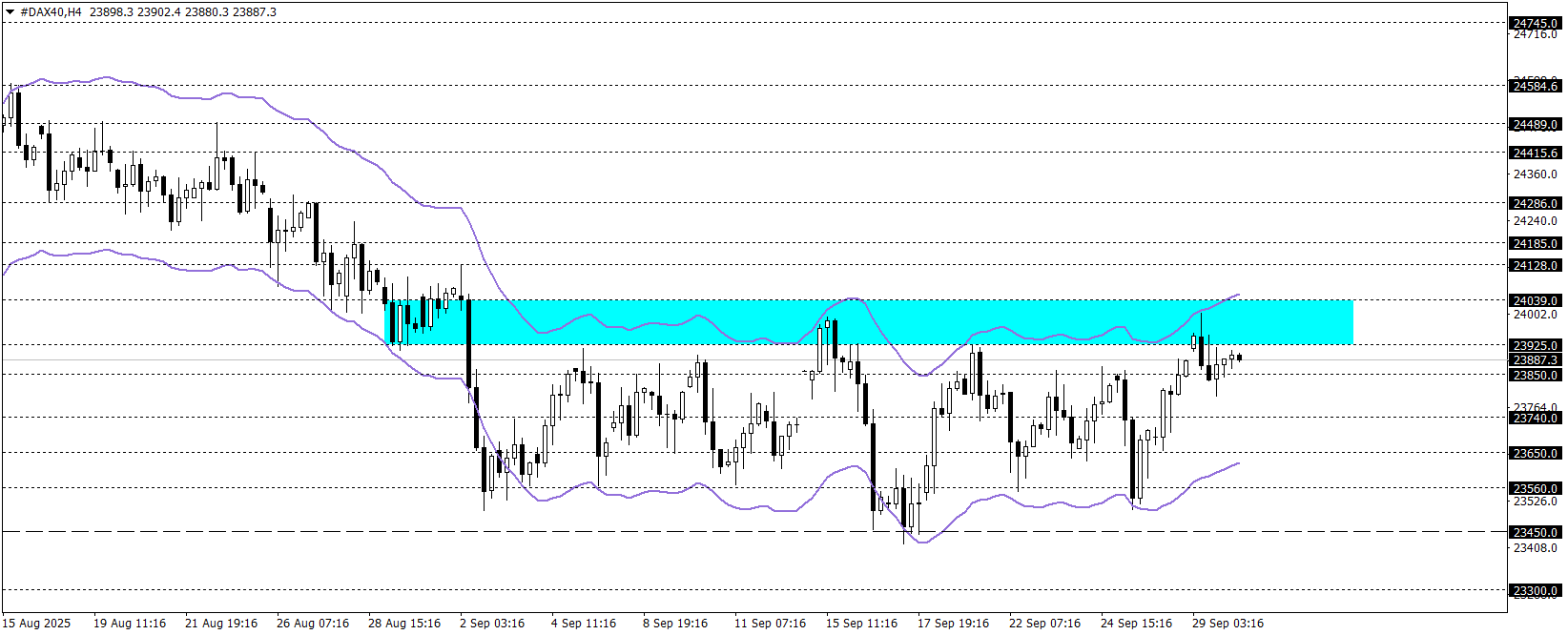Viewport: 1568px width, 635px height.
Task: Click the 23450.0 support level label
Action: (x=1536, y=532)
